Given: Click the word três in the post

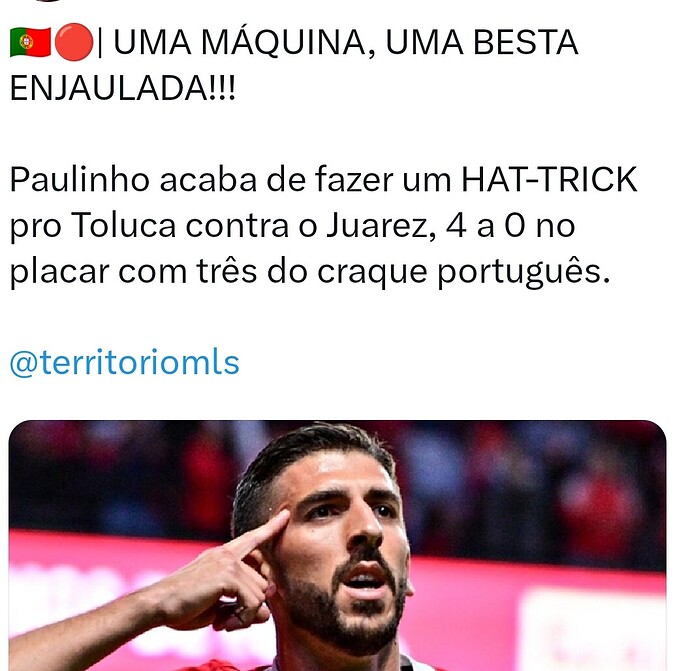Looking at the screenshot, I should coord(227,271).
